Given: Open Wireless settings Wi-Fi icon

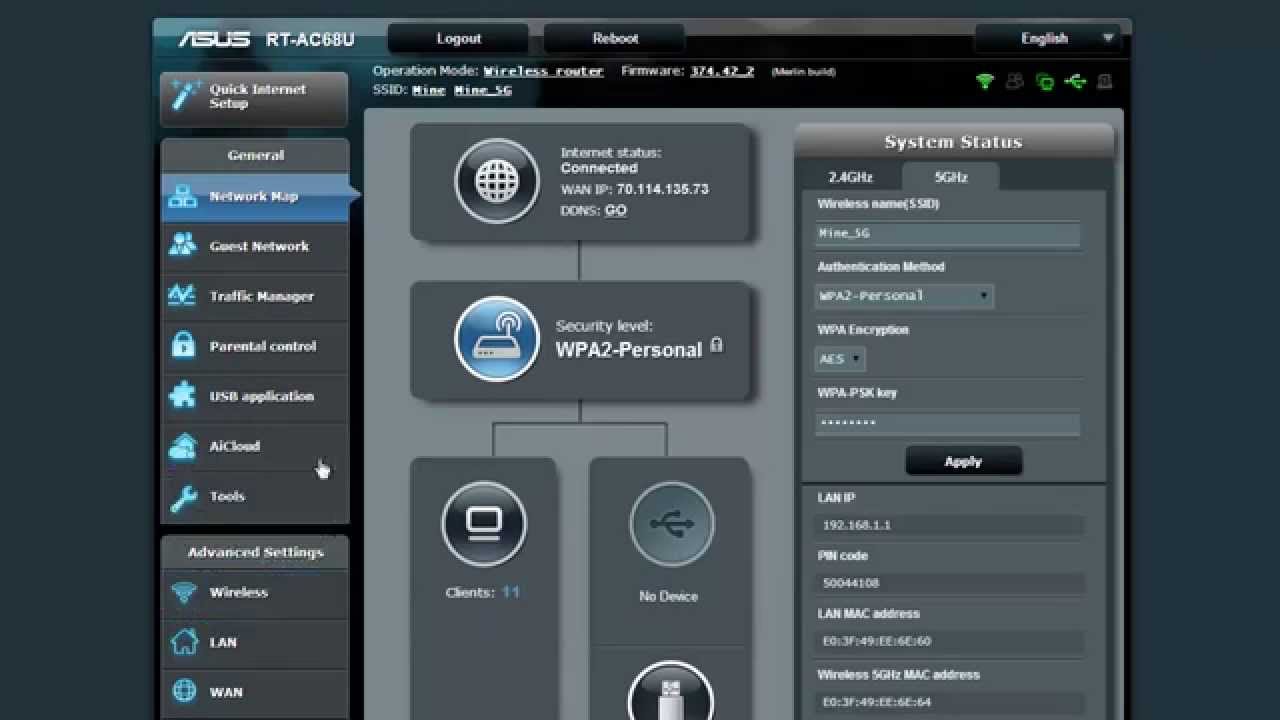Looking at the screenshot, I should (183, 592).
